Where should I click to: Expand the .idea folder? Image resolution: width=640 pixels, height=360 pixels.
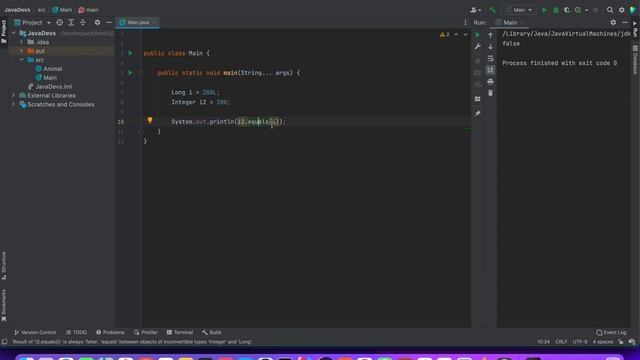22,42
